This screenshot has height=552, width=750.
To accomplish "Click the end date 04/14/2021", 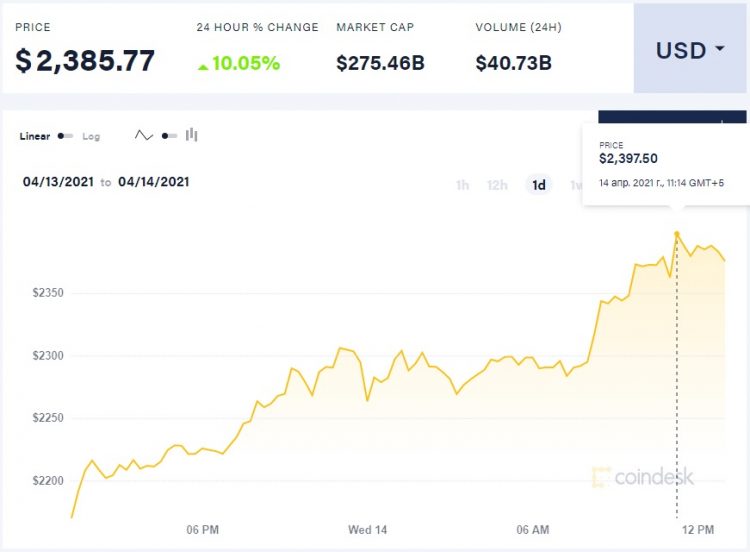I will (153, 182).
